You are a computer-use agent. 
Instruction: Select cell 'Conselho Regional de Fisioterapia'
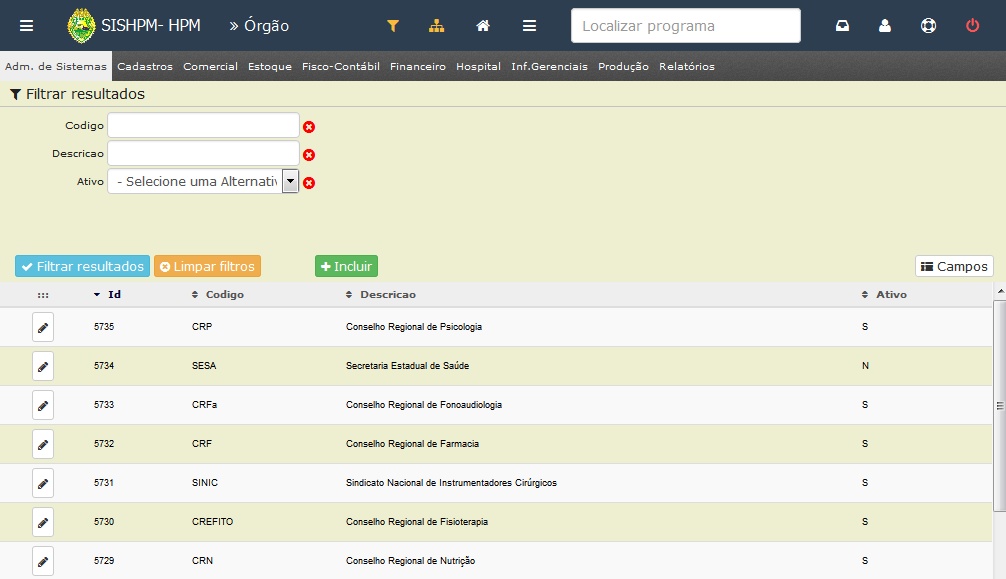click(x=417, y=522)
